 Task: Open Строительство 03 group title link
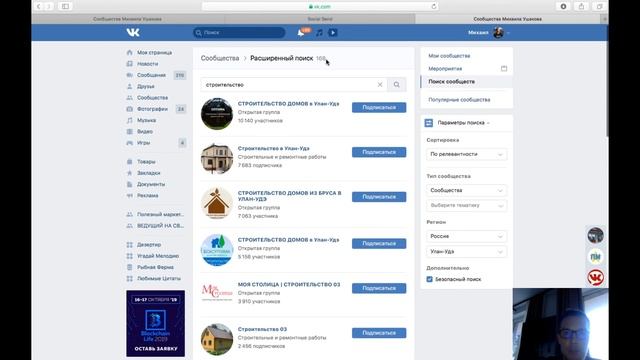[262, 329]
